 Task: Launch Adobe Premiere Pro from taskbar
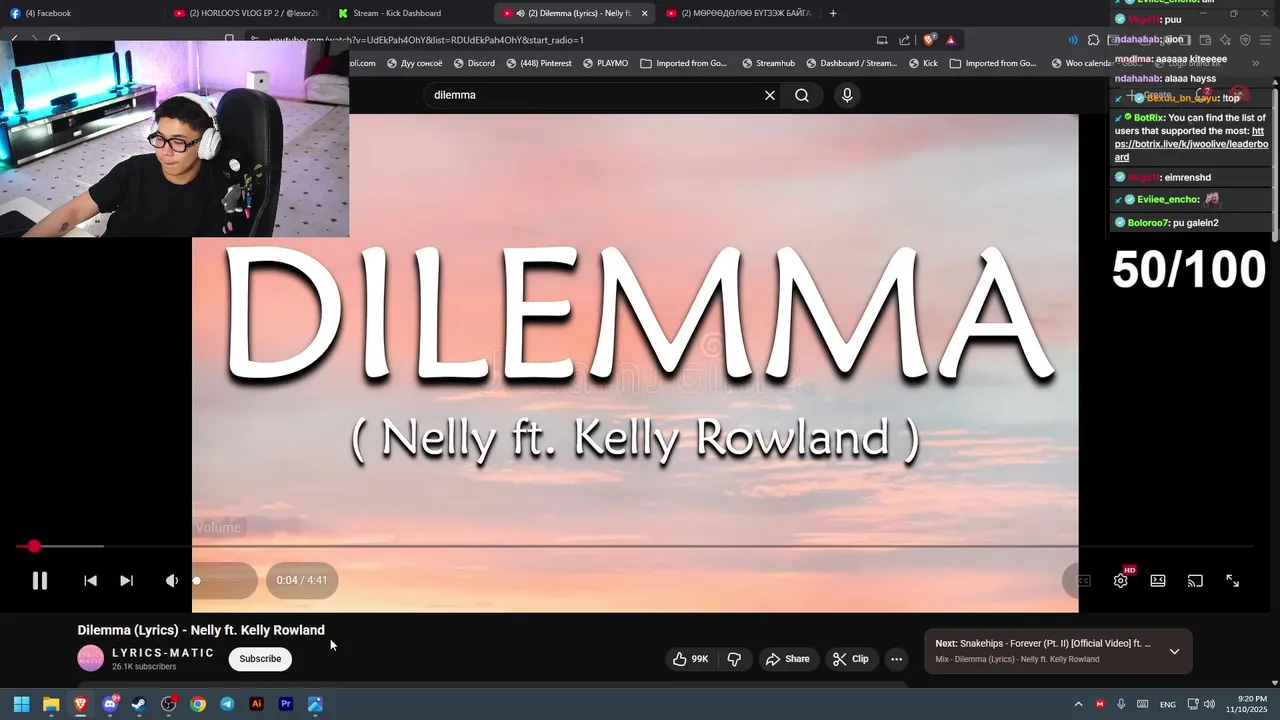coord(286,704)
